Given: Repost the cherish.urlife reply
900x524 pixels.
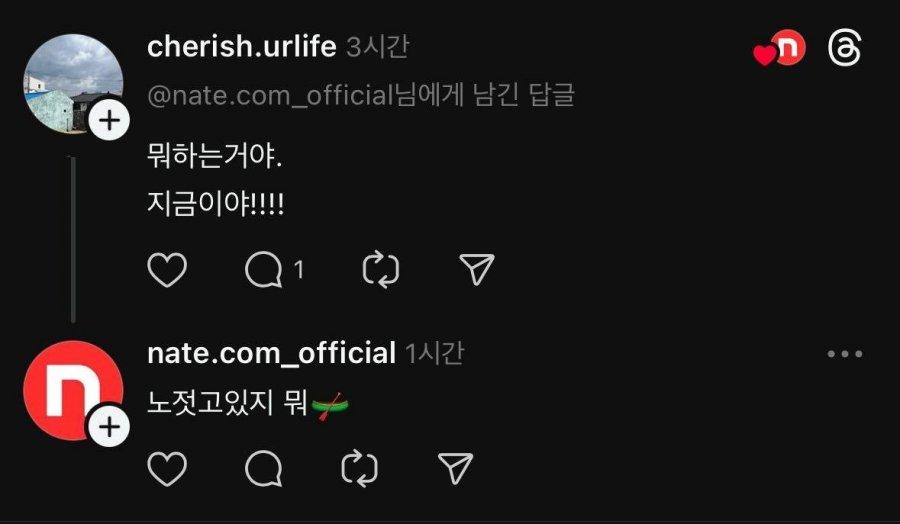Looking at the screenshot, I should (381, 270).
